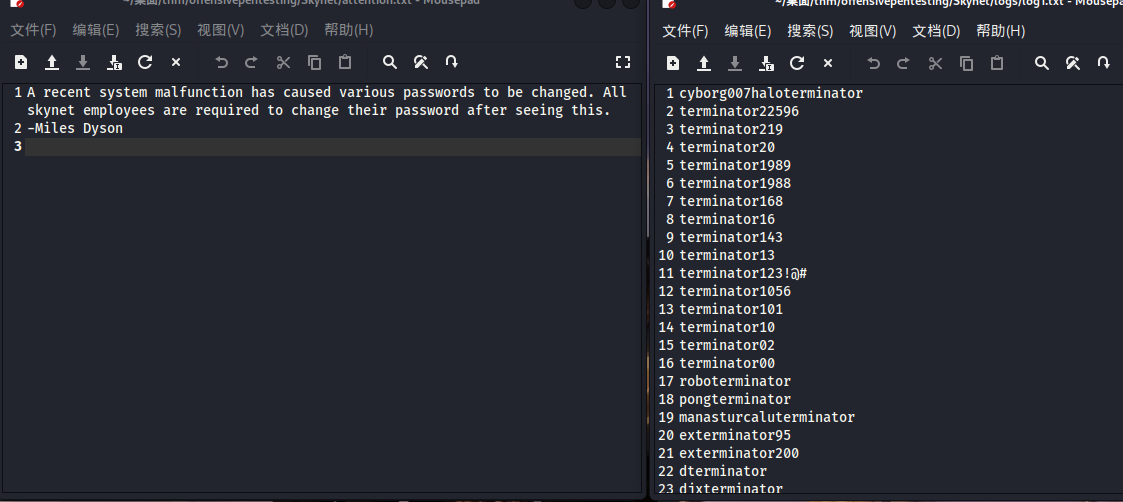Click Save As icon in log1.txt window

coord(766,63)
